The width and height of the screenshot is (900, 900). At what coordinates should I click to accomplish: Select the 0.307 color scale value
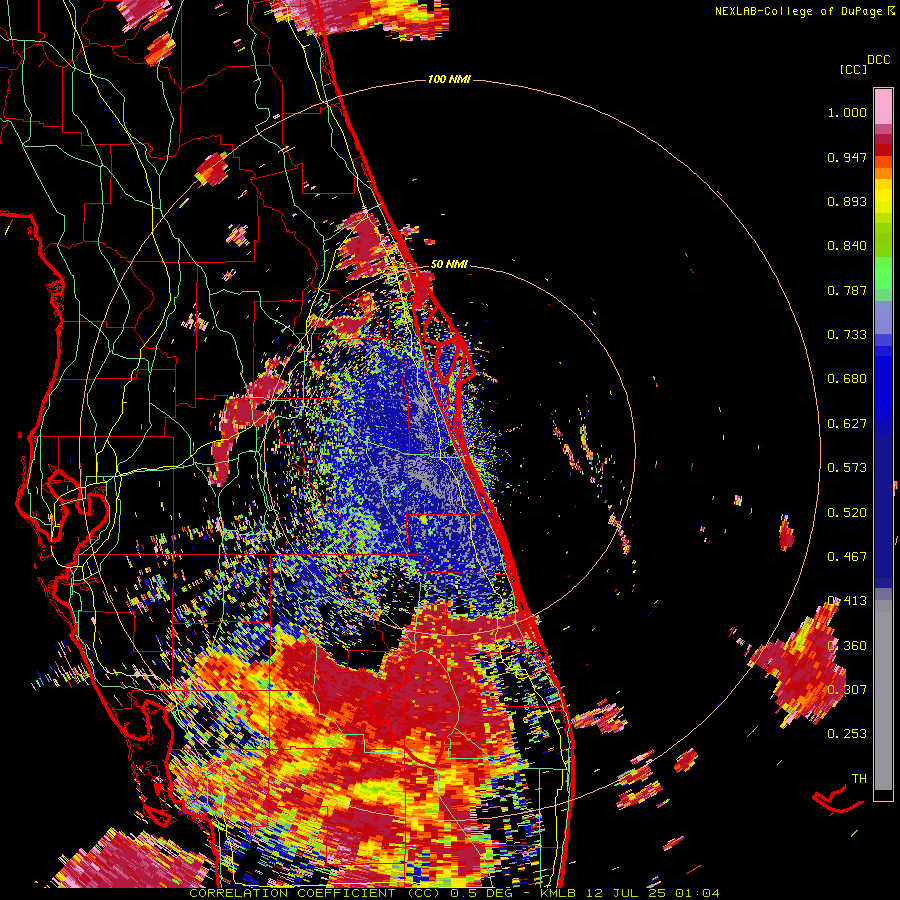[847, 690]
